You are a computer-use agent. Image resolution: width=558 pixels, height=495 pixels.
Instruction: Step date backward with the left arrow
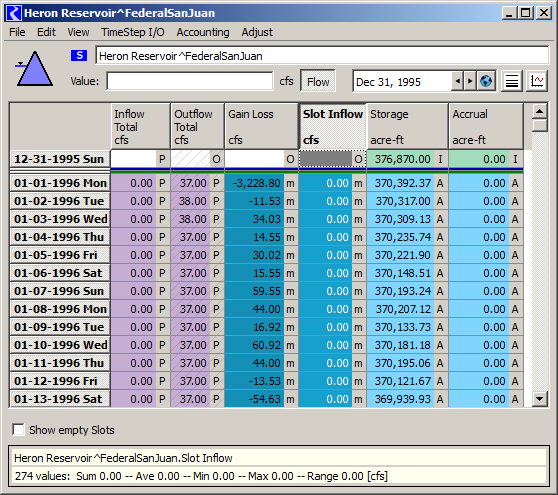(x=458, y=81)
